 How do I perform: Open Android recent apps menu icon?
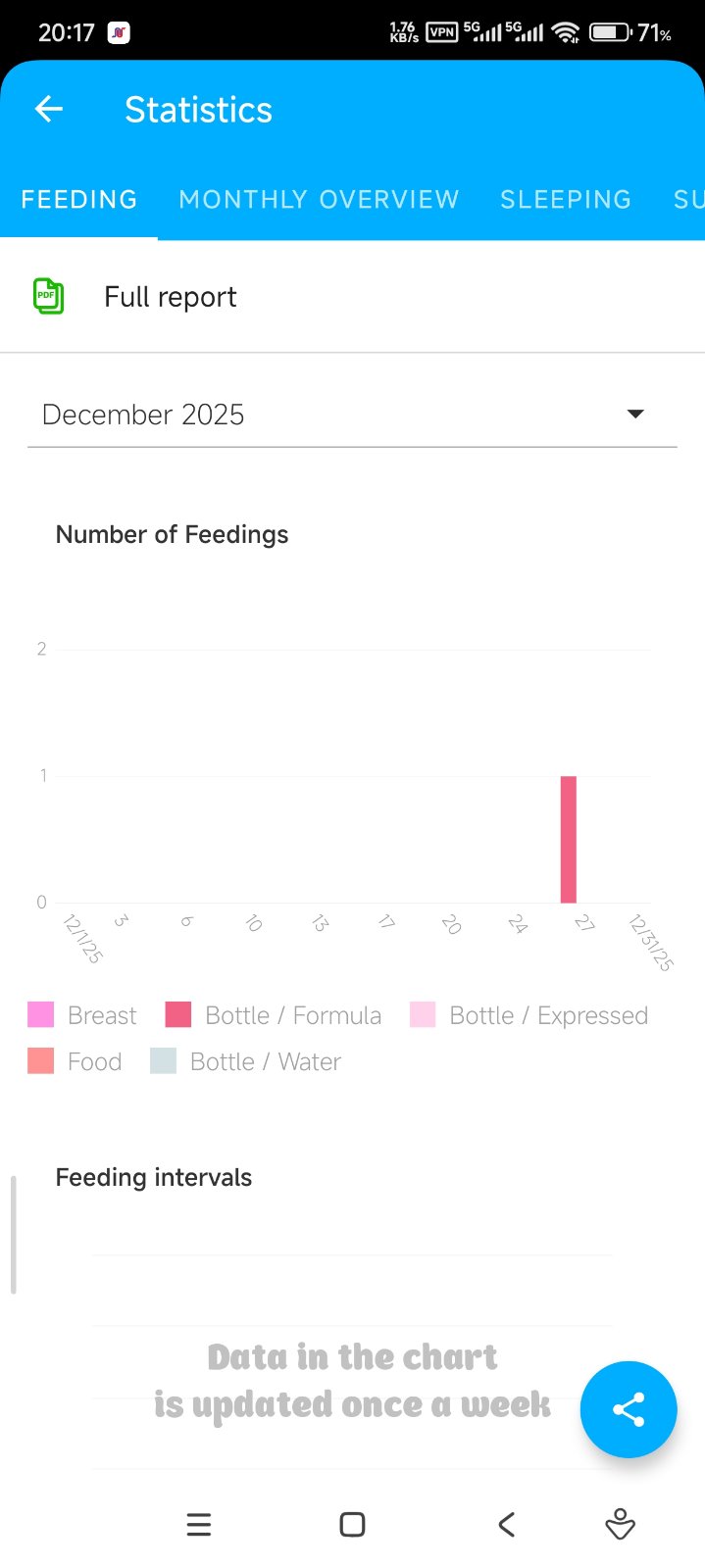click(199, 1524)
